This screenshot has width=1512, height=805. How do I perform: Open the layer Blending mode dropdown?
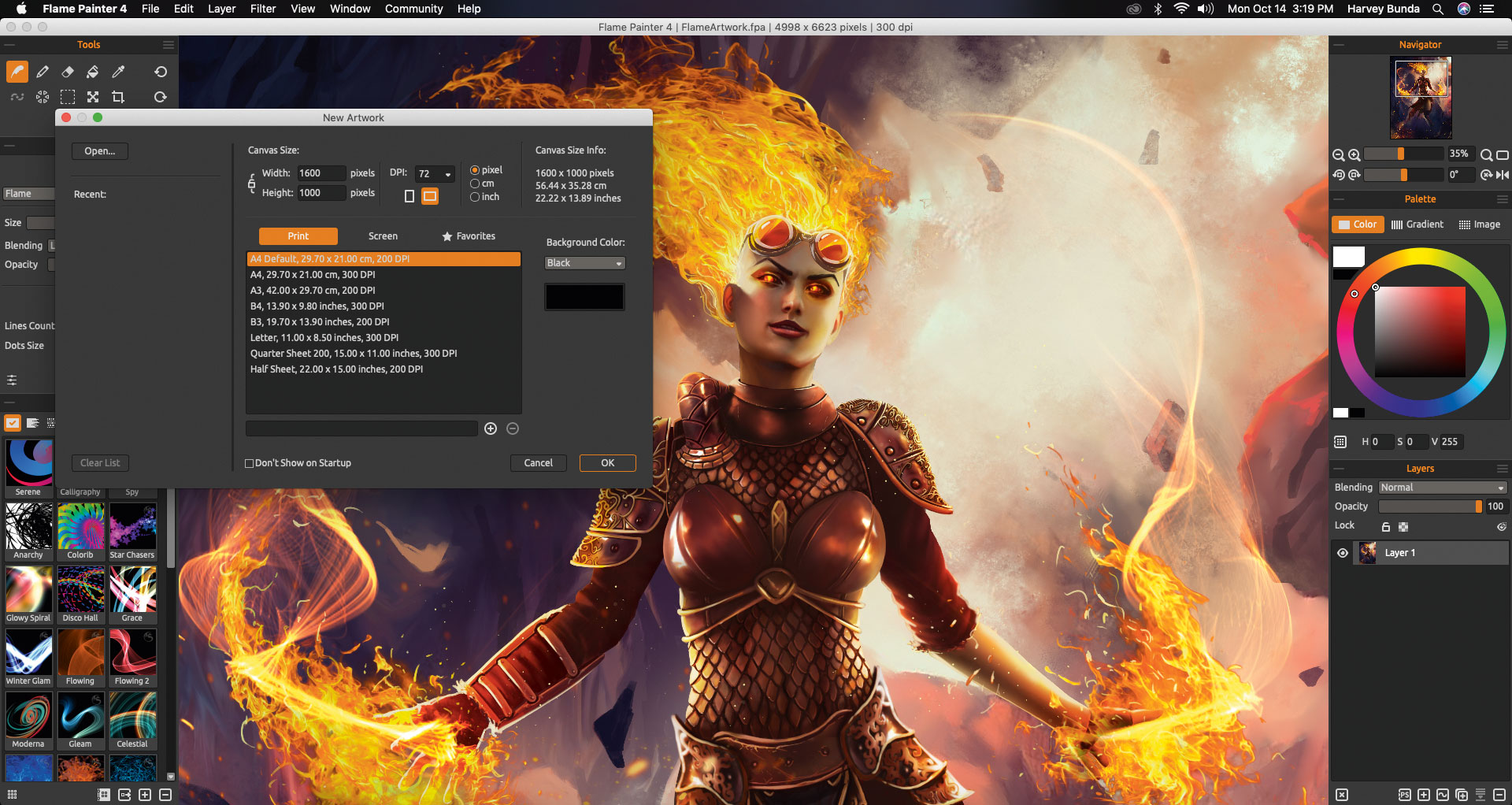pyautogui.click(x=1443, y=488)
